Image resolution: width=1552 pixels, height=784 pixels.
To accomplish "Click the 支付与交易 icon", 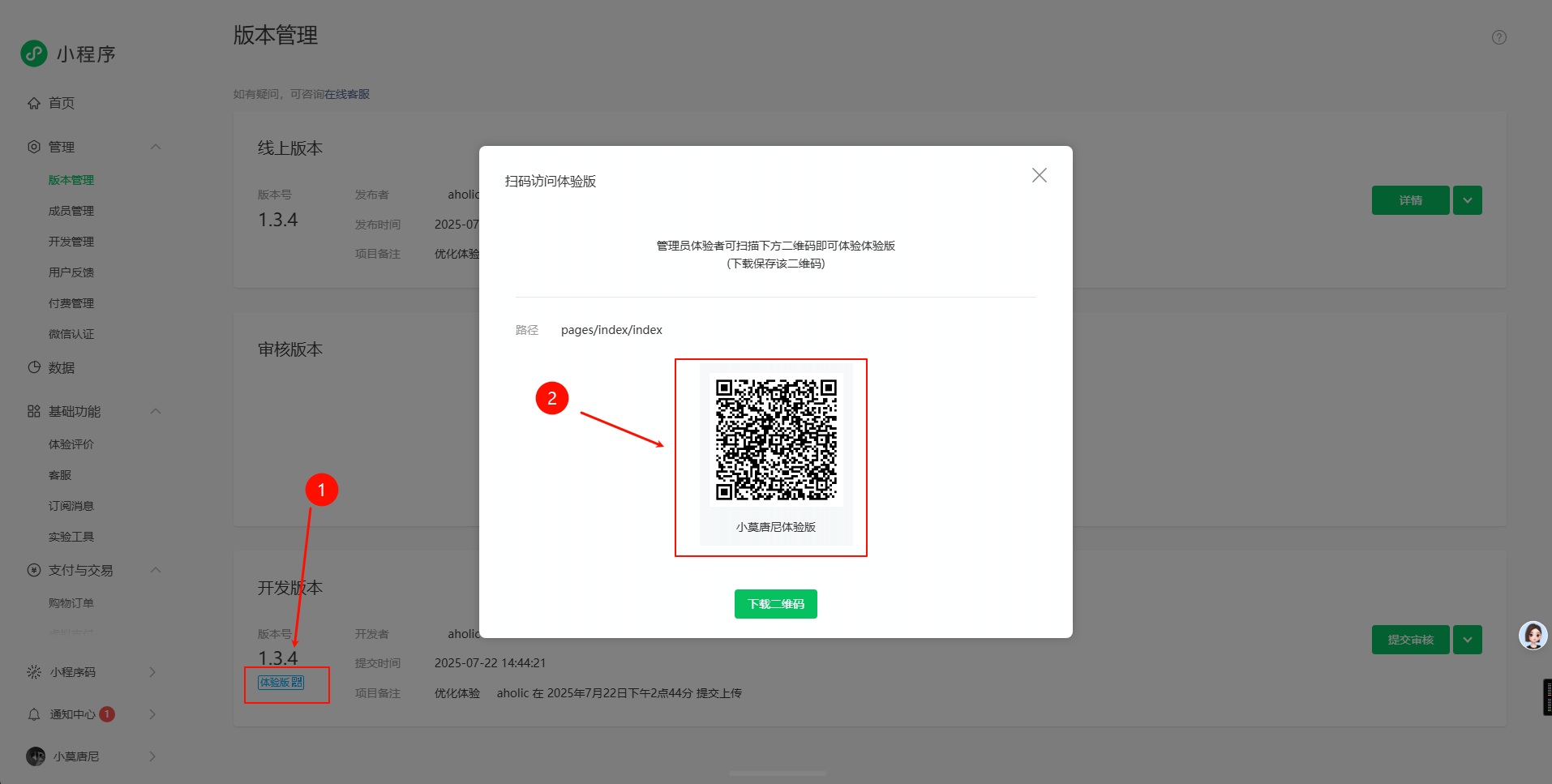I will click(34, 570).
